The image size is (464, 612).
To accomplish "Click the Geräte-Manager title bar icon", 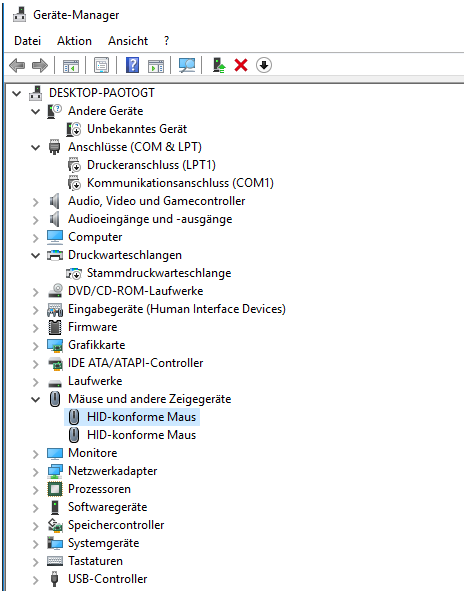I will point(20,14).
